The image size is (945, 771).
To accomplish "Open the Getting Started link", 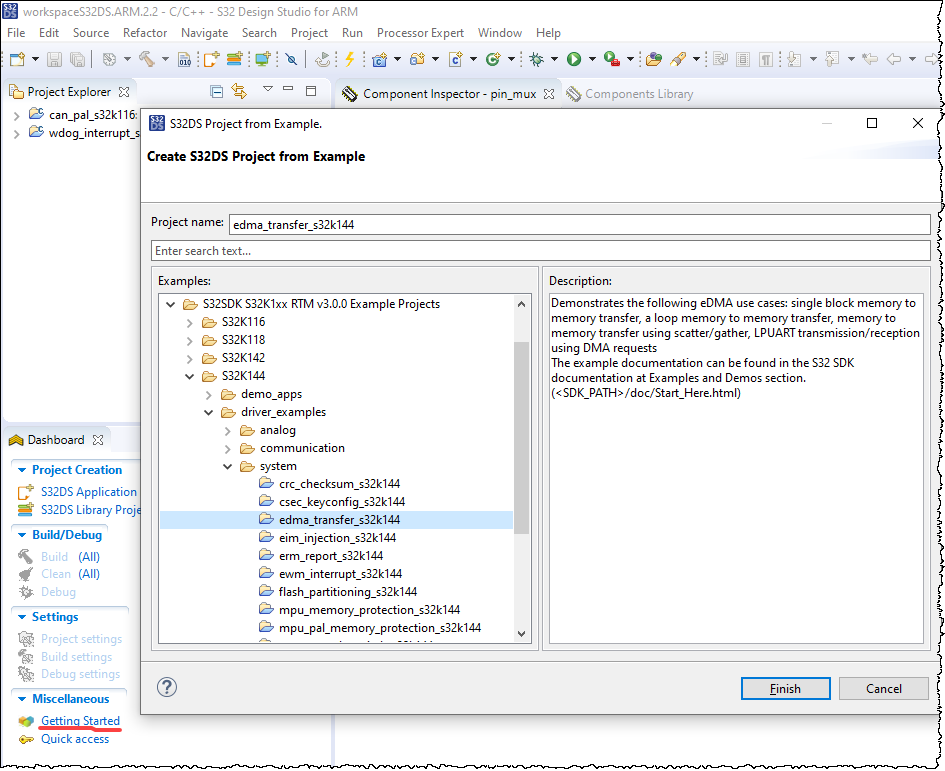I will (x=82, y=721).
